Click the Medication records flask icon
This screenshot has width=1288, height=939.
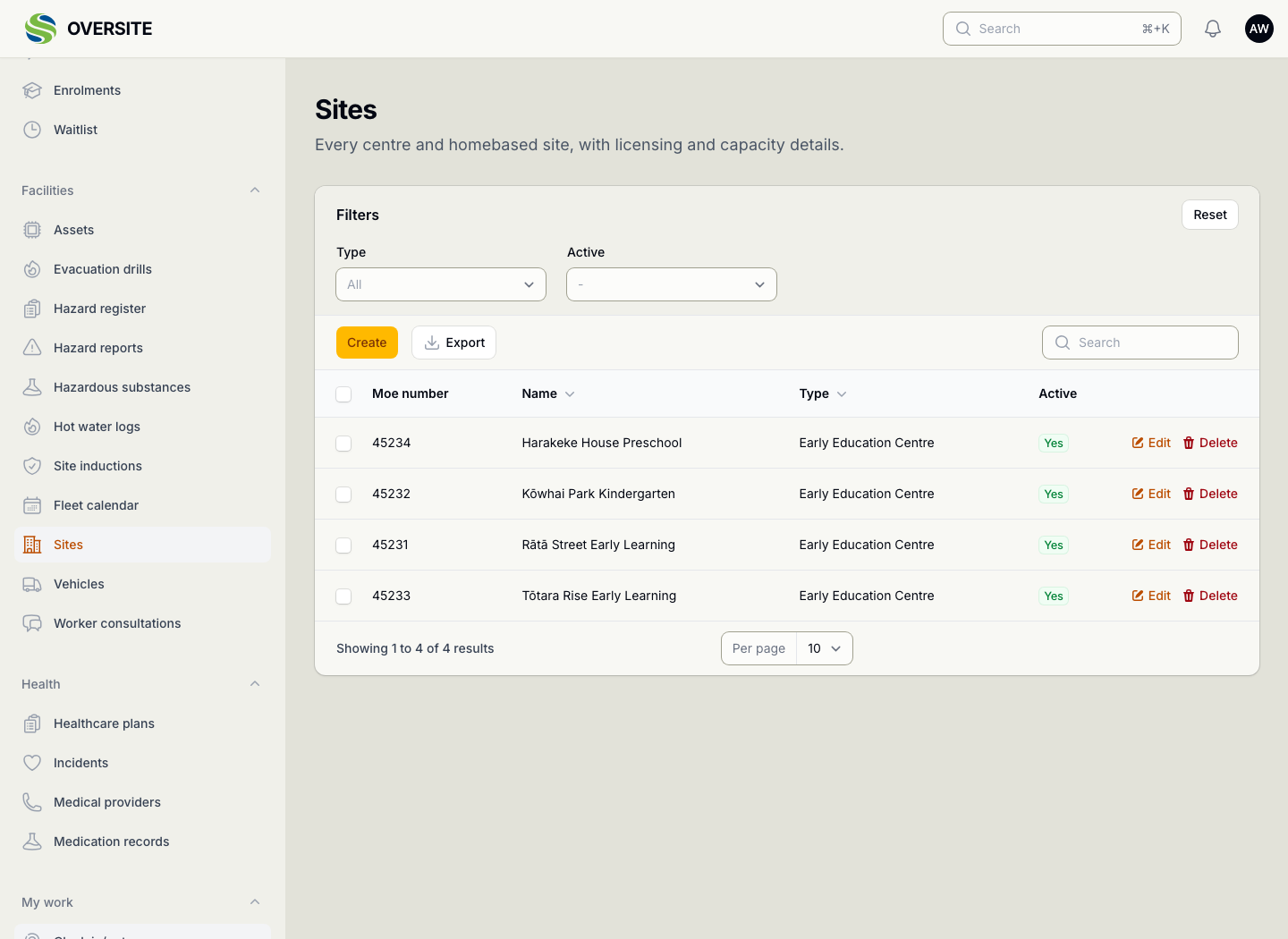(32, 842)
